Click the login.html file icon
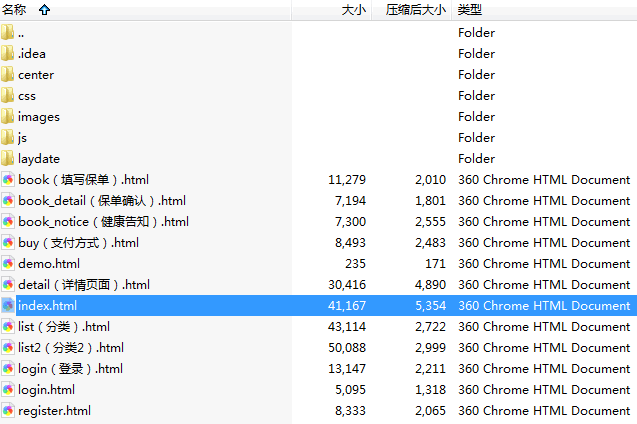 click(x=8, y=390)
